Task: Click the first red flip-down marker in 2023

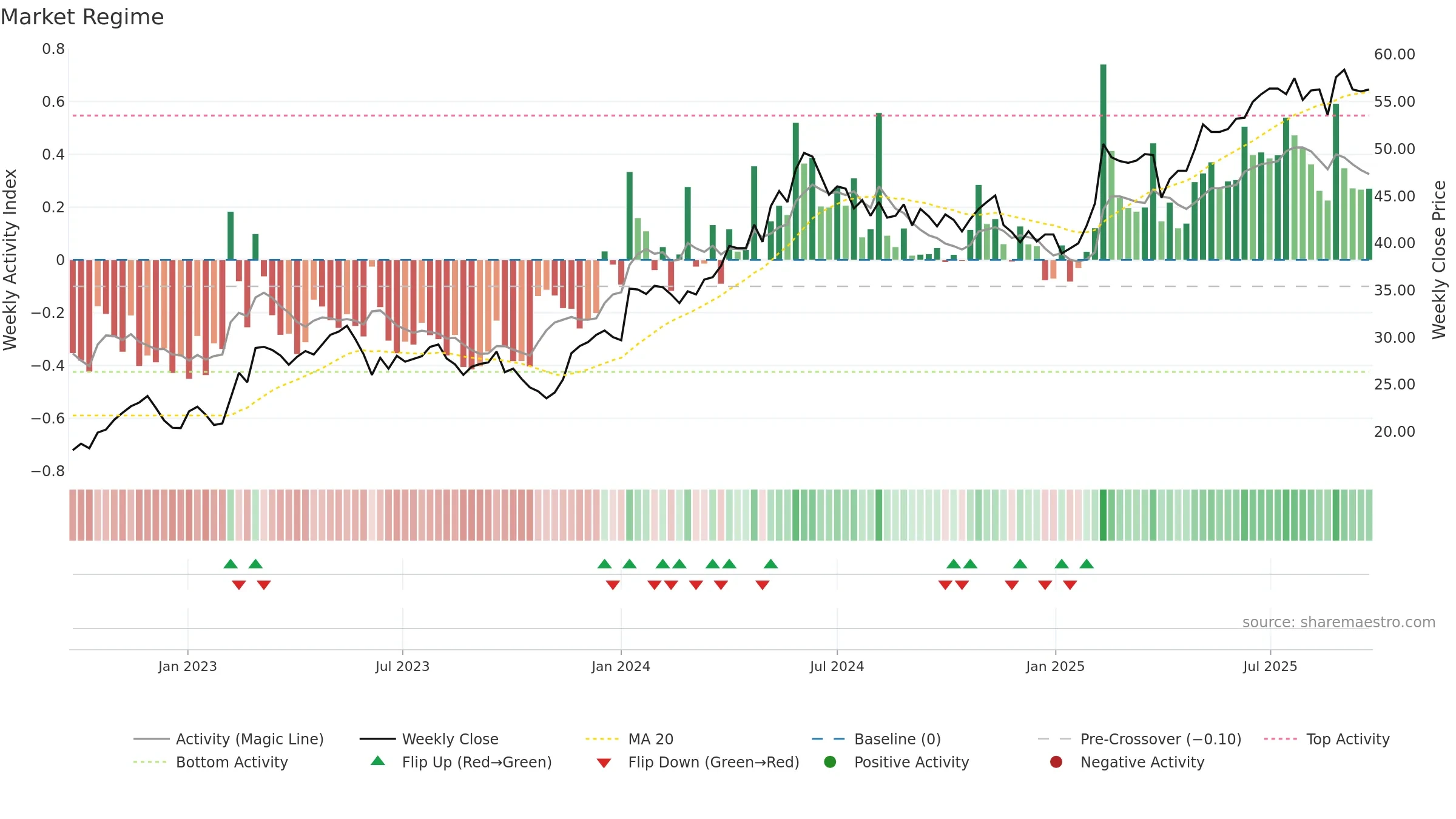Action: coord(239,585)
